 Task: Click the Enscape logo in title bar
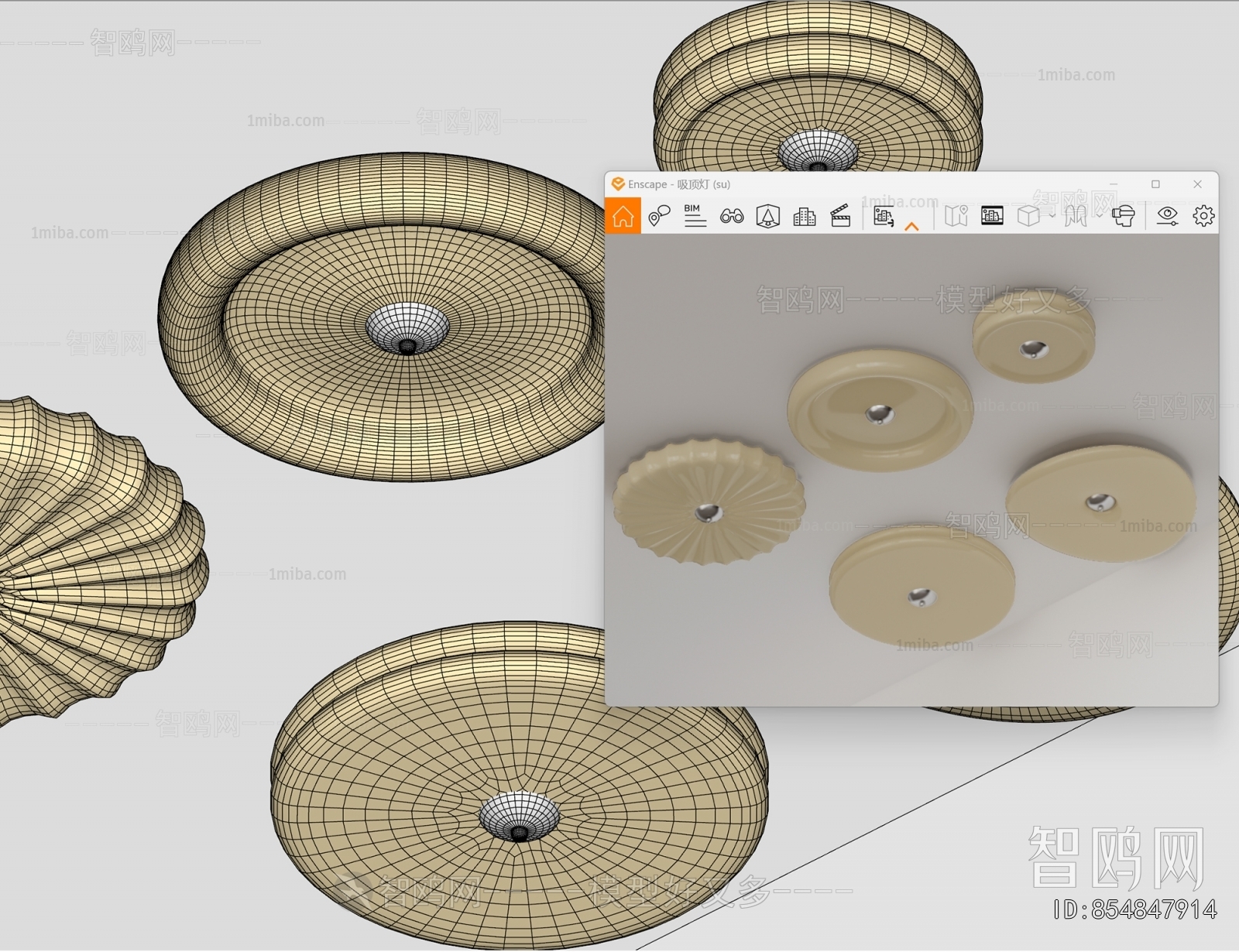(x=618, y=184)
